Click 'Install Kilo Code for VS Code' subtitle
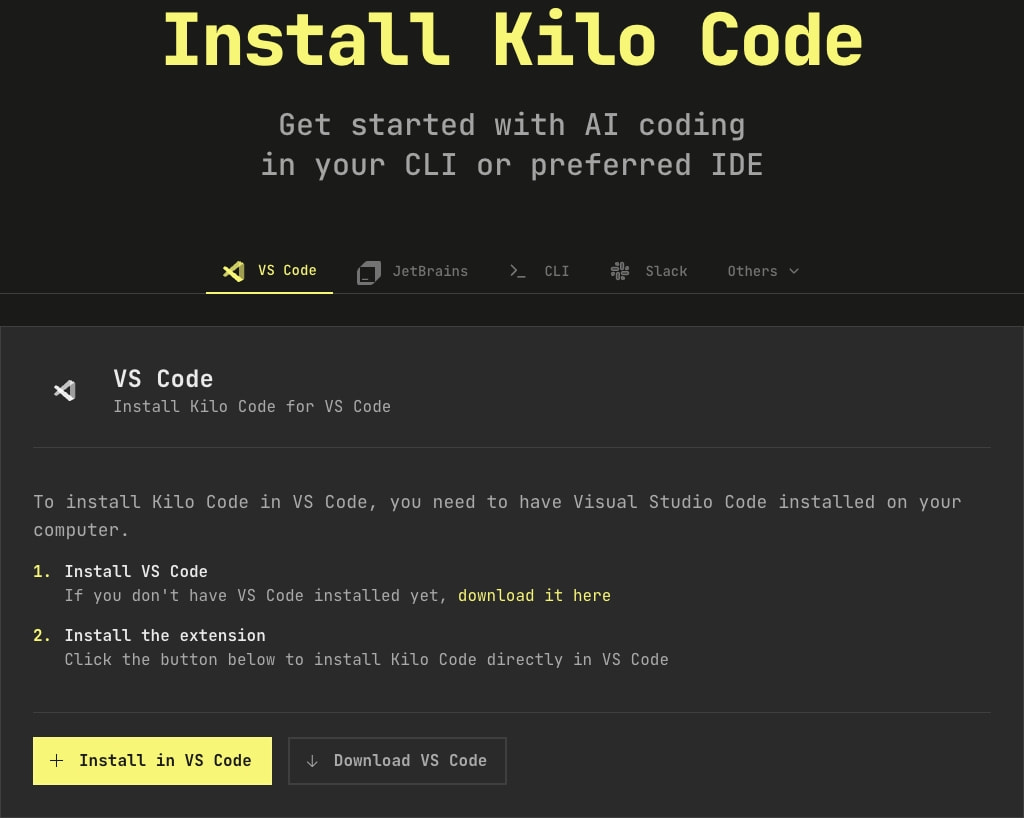This screenshot has height=818, width=1024. [x=252, y=407]
